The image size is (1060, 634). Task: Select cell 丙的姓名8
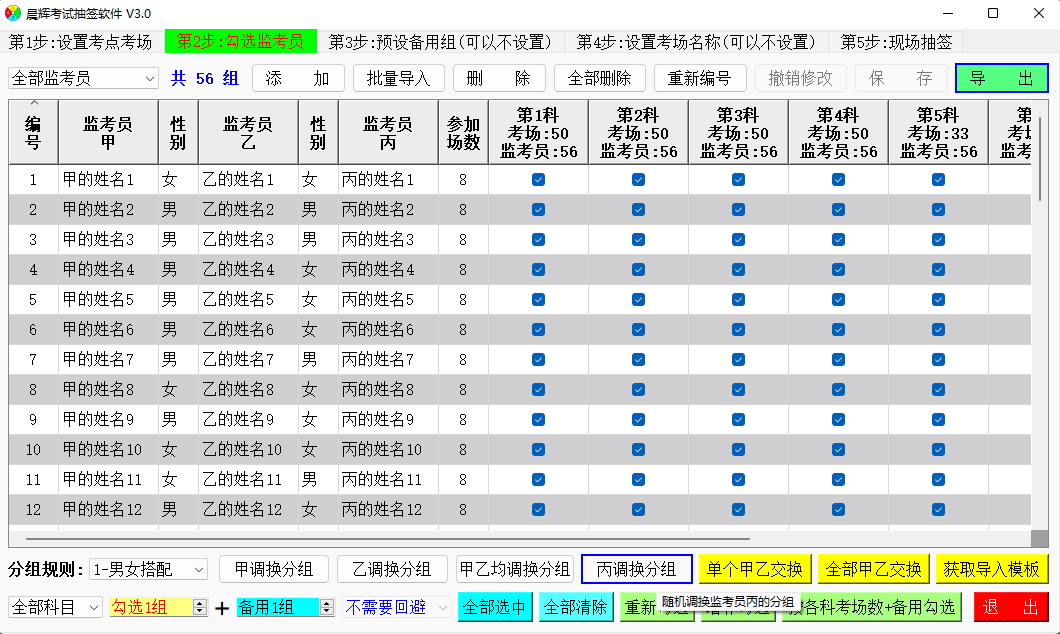pos(388,389)
